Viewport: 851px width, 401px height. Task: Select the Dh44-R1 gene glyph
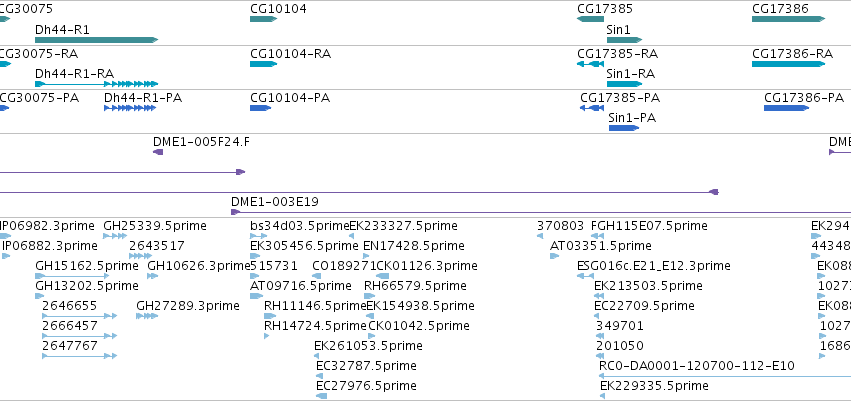[96, 40]
